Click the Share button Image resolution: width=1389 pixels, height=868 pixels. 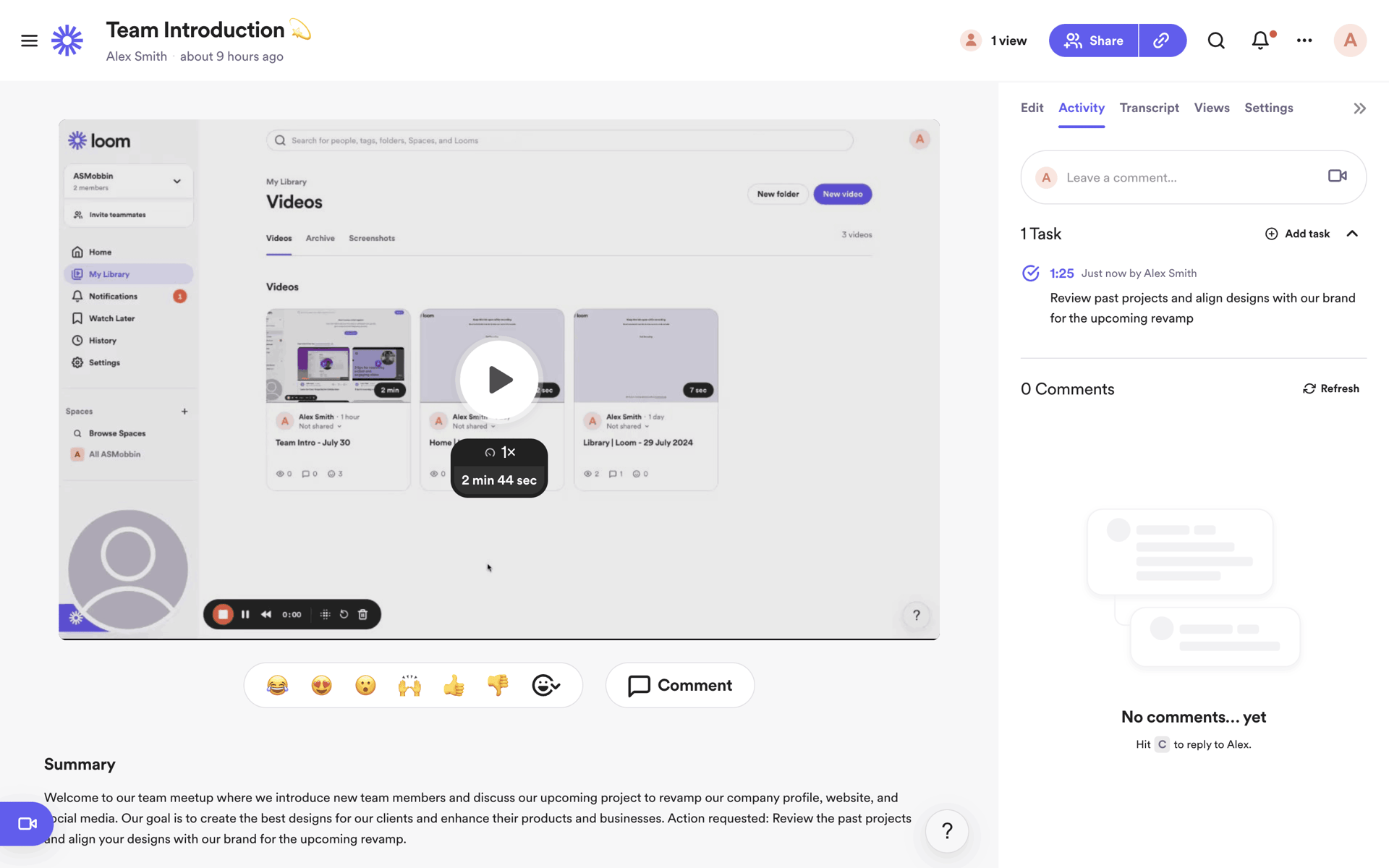click(x=1093, y=41)
